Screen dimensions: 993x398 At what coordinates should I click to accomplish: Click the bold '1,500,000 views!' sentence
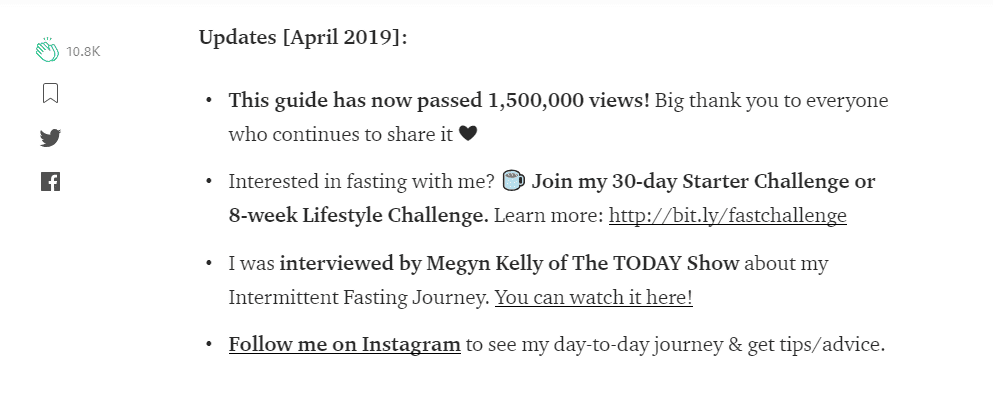tap(439, 100)
